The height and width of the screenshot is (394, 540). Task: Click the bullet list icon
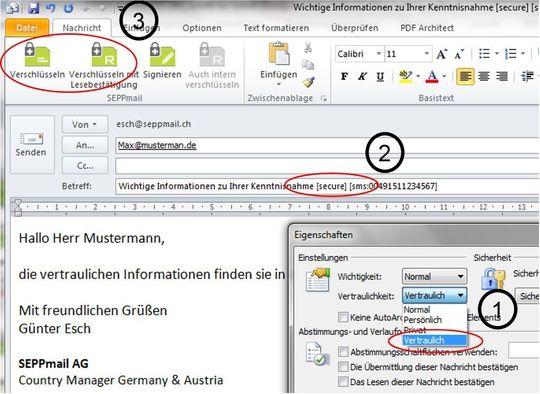tap(485, 54)
